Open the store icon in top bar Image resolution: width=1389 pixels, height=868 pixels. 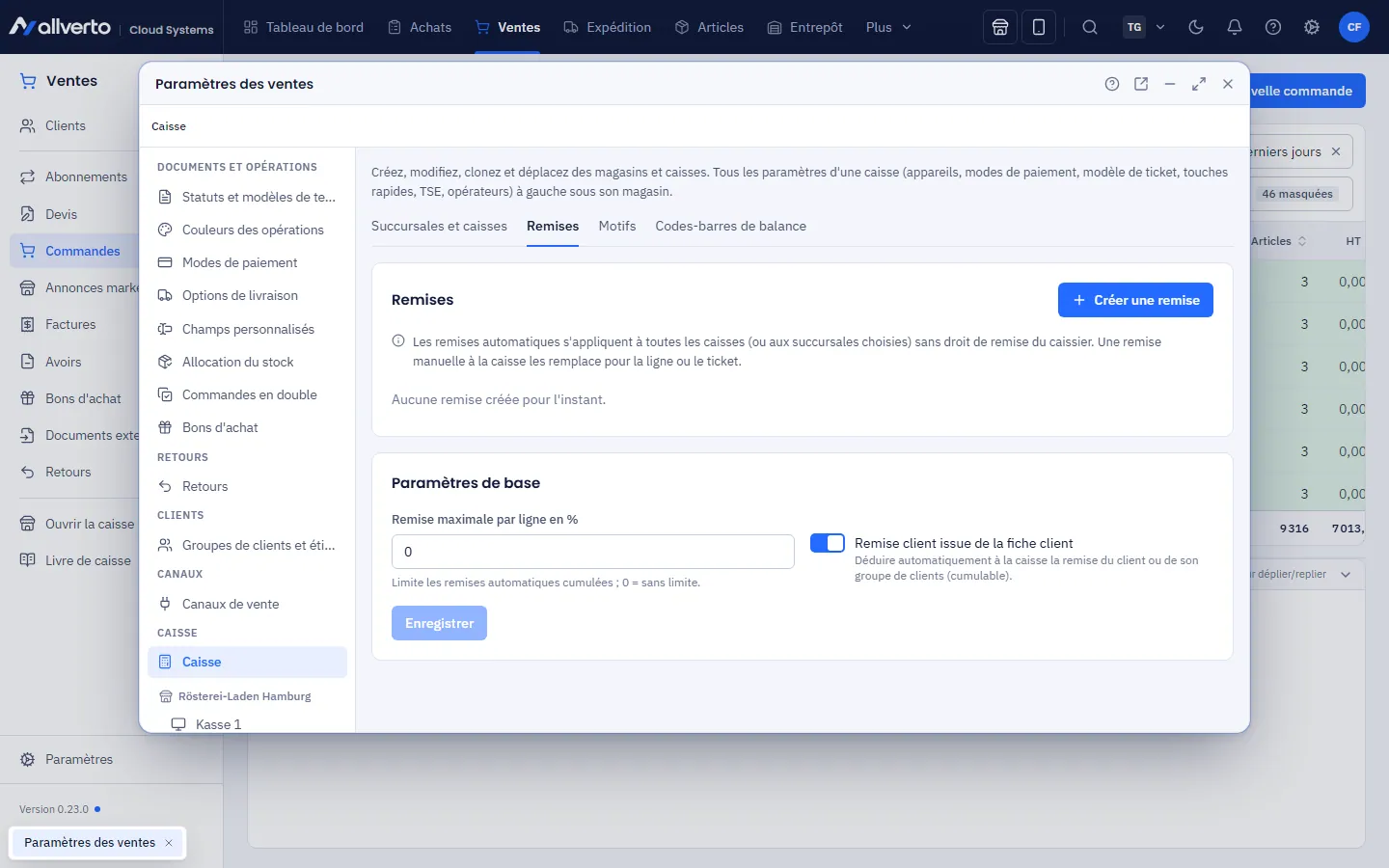[1000, 27]
